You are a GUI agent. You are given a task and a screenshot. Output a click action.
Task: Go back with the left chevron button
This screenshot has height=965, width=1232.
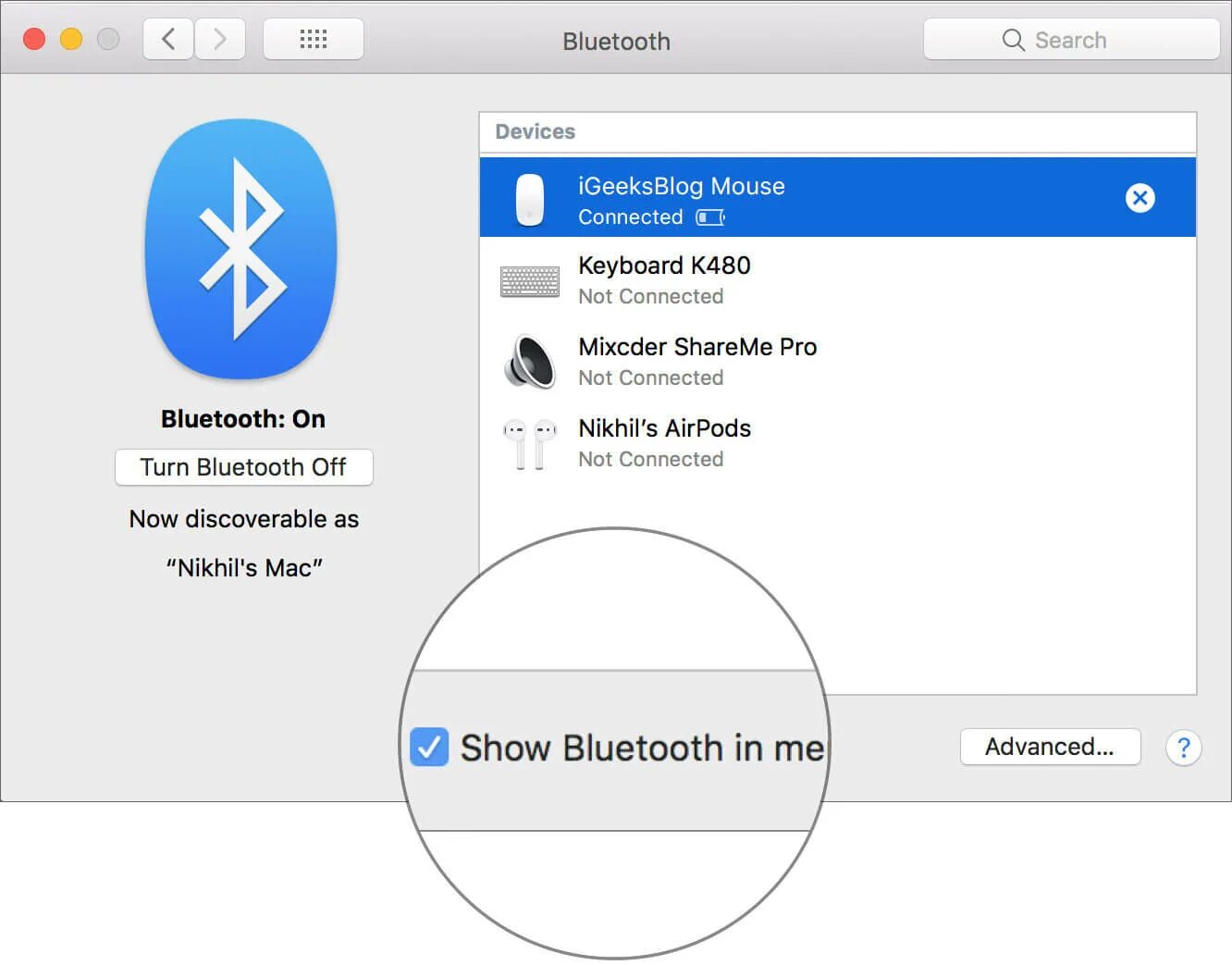(168, 40)
